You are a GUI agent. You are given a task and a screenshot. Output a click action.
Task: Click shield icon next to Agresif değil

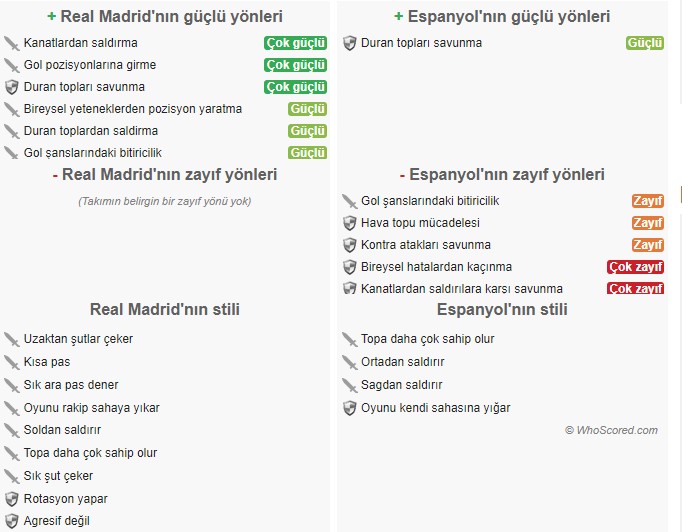12,521
